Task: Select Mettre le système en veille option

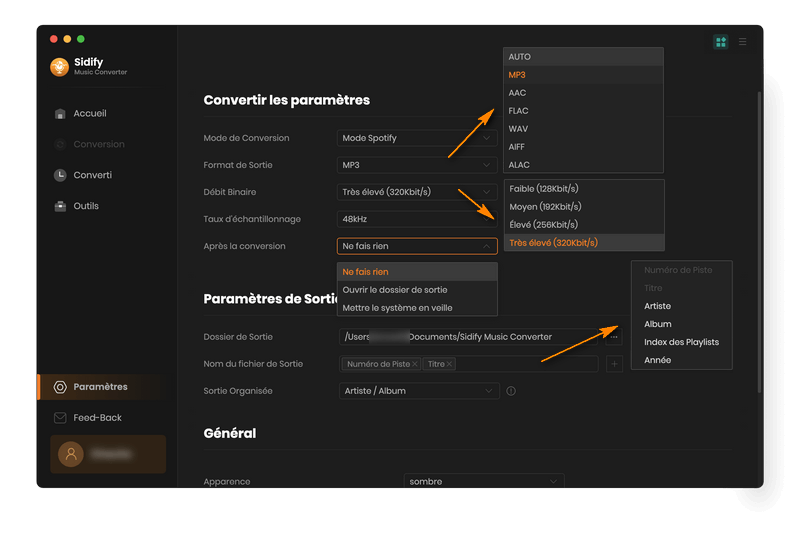Action: click(397, 308)
